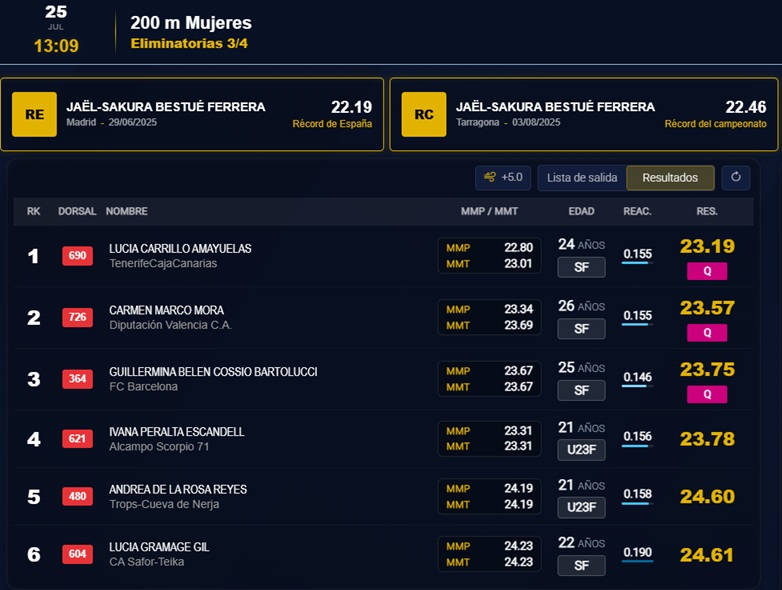Screen dimensions: 782x590
Task: Click result time 23.19
Action: tap(707, 246)
